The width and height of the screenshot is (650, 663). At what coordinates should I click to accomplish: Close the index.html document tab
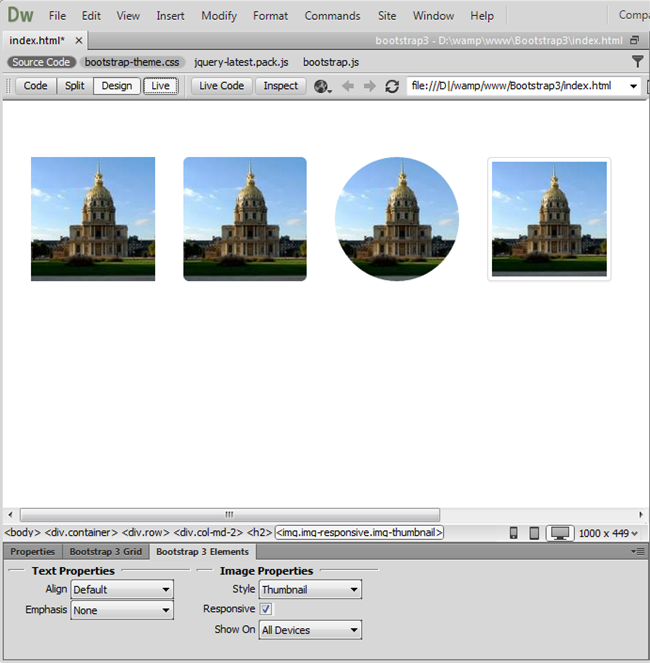tap(79, 41)
